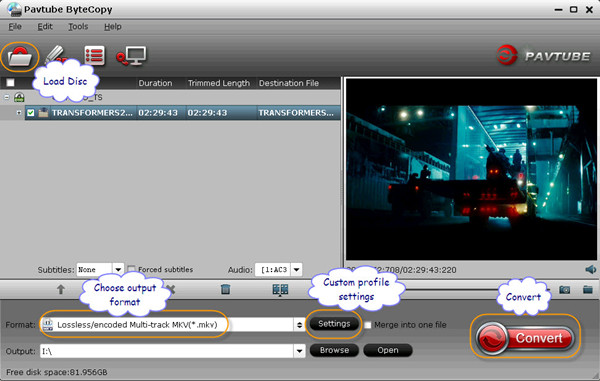Open the red task list icon
The width and height of the screenshot is (600, 381).
point(95,56)
